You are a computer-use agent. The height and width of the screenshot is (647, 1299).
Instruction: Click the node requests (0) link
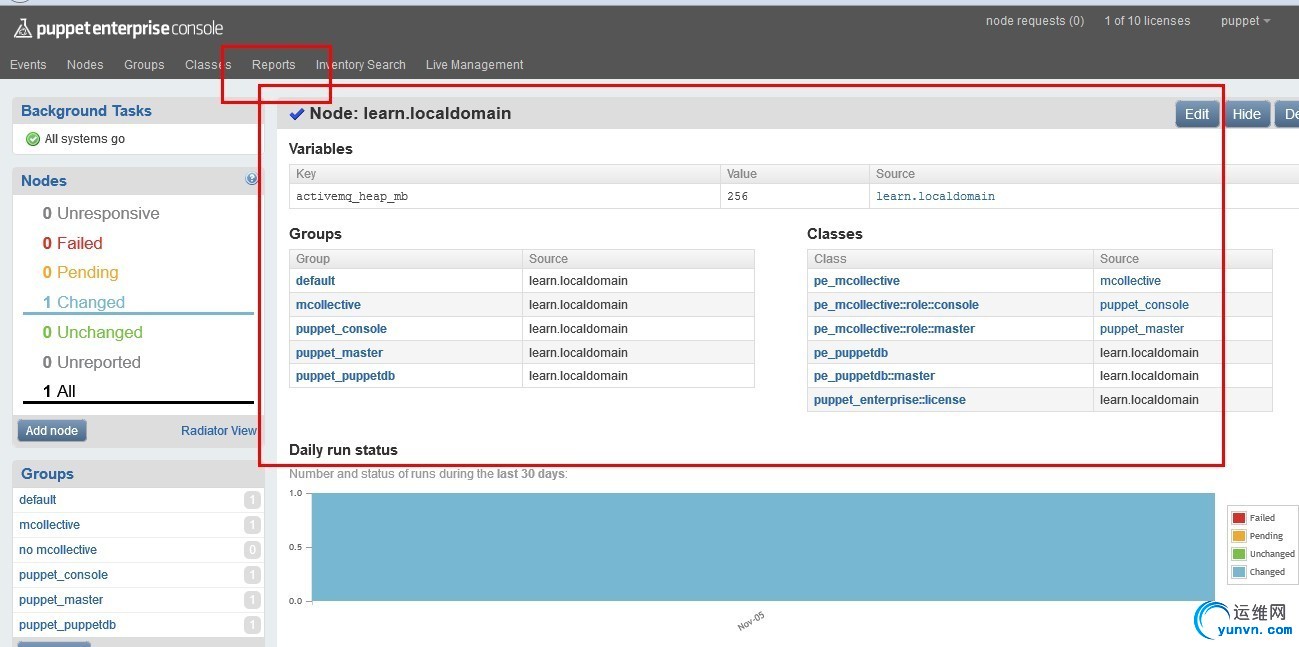(1035, 21)
